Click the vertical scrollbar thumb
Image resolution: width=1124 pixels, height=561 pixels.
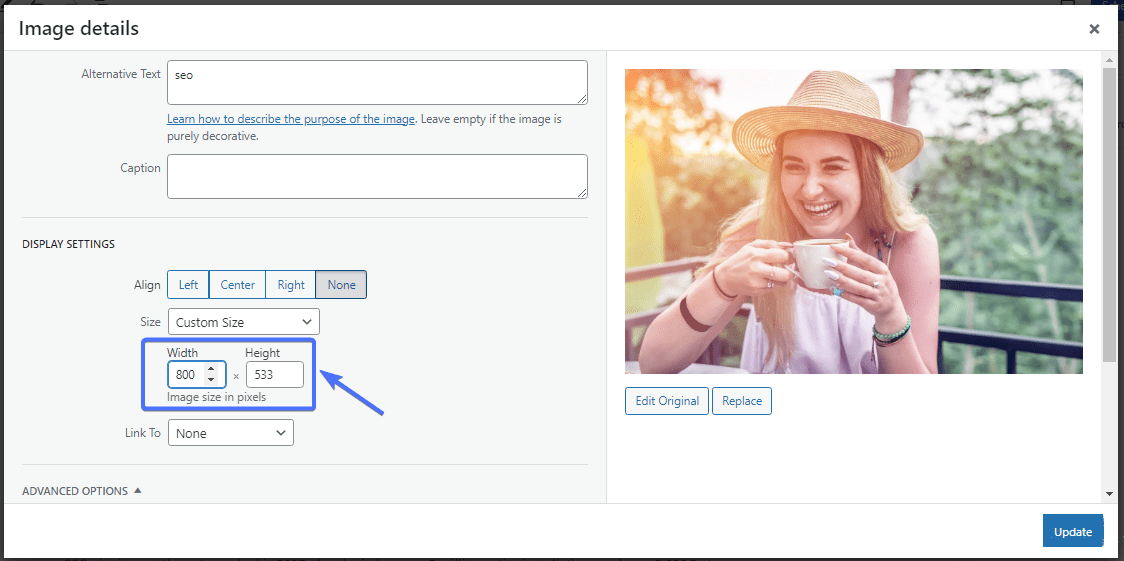click(x=1109, y=215)
